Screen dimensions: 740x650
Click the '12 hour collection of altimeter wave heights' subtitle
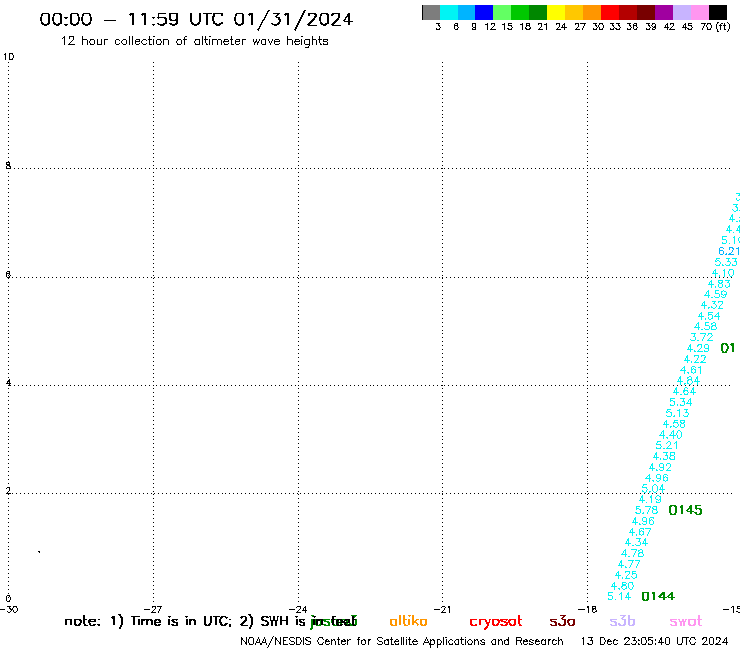pos(194,41)
